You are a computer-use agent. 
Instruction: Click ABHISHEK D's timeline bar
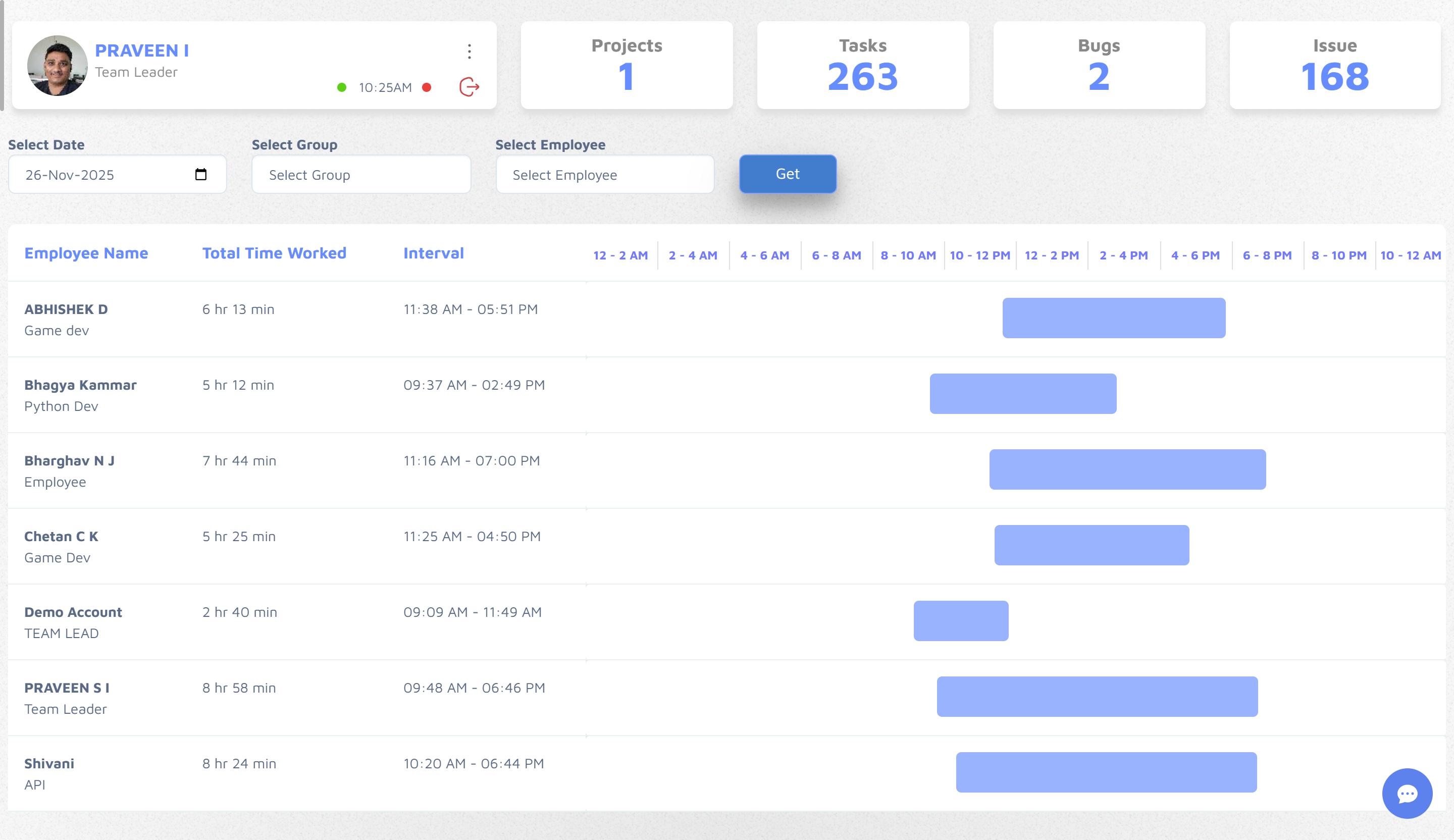[1114, 318]
